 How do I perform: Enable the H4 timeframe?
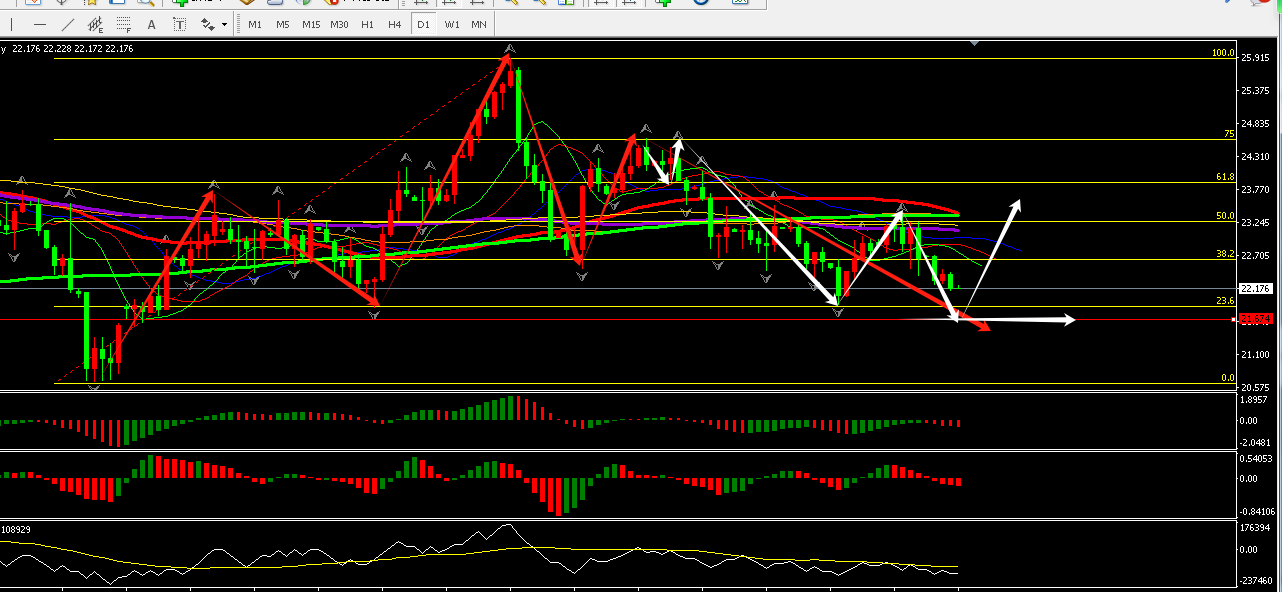(x=395, y=24)
